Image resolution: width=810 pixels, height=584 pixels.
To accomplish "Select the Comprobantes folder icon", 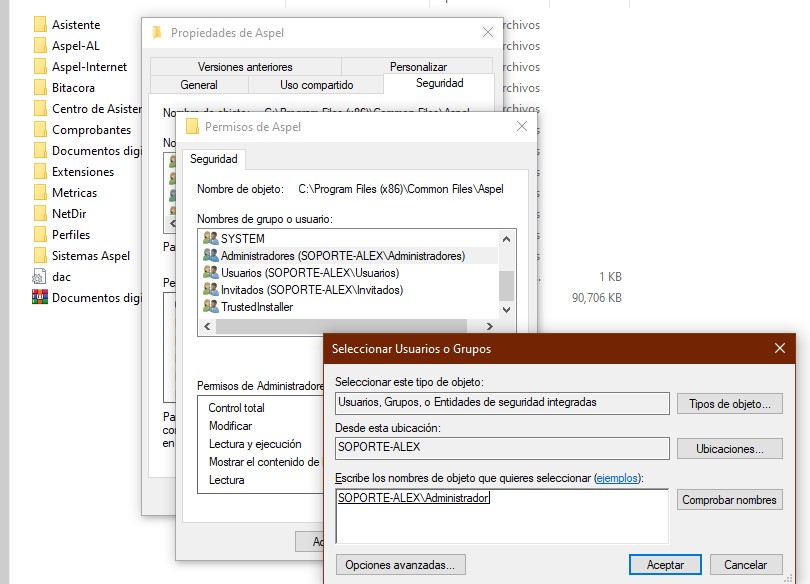I will point(40,129).
